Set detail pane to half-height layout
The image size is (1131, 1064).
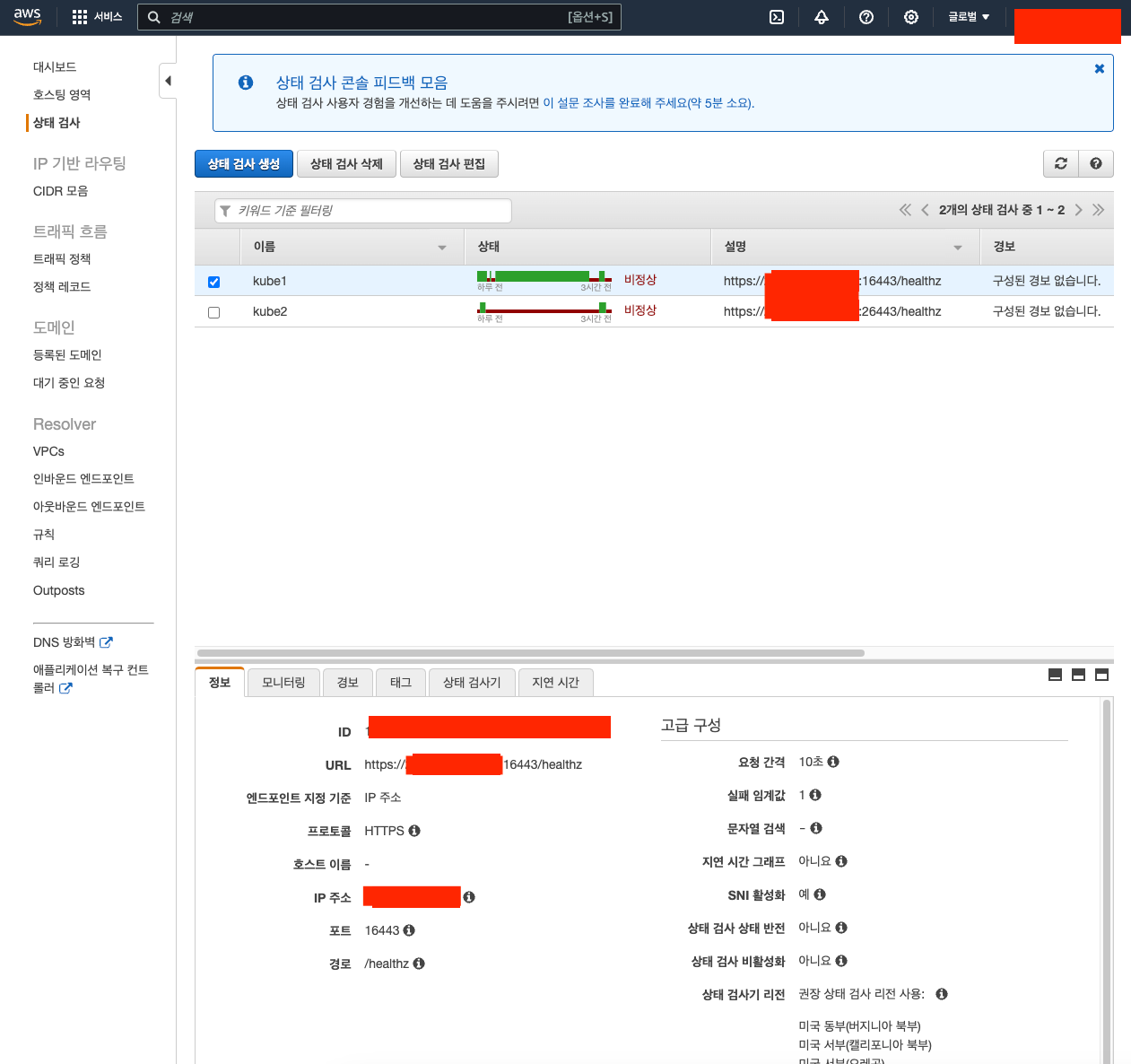point(1079,675)
